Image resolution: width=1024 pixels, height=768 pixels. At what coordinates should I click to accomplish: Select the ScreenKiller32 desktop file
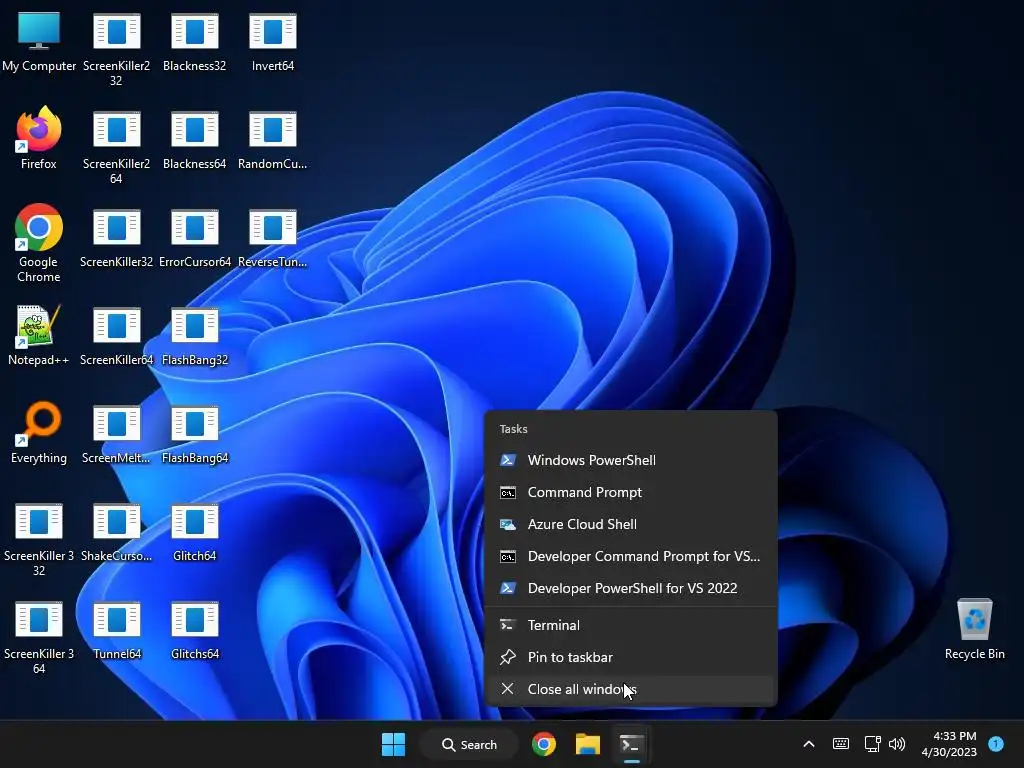pyautogui.click(x=116, y=238)
